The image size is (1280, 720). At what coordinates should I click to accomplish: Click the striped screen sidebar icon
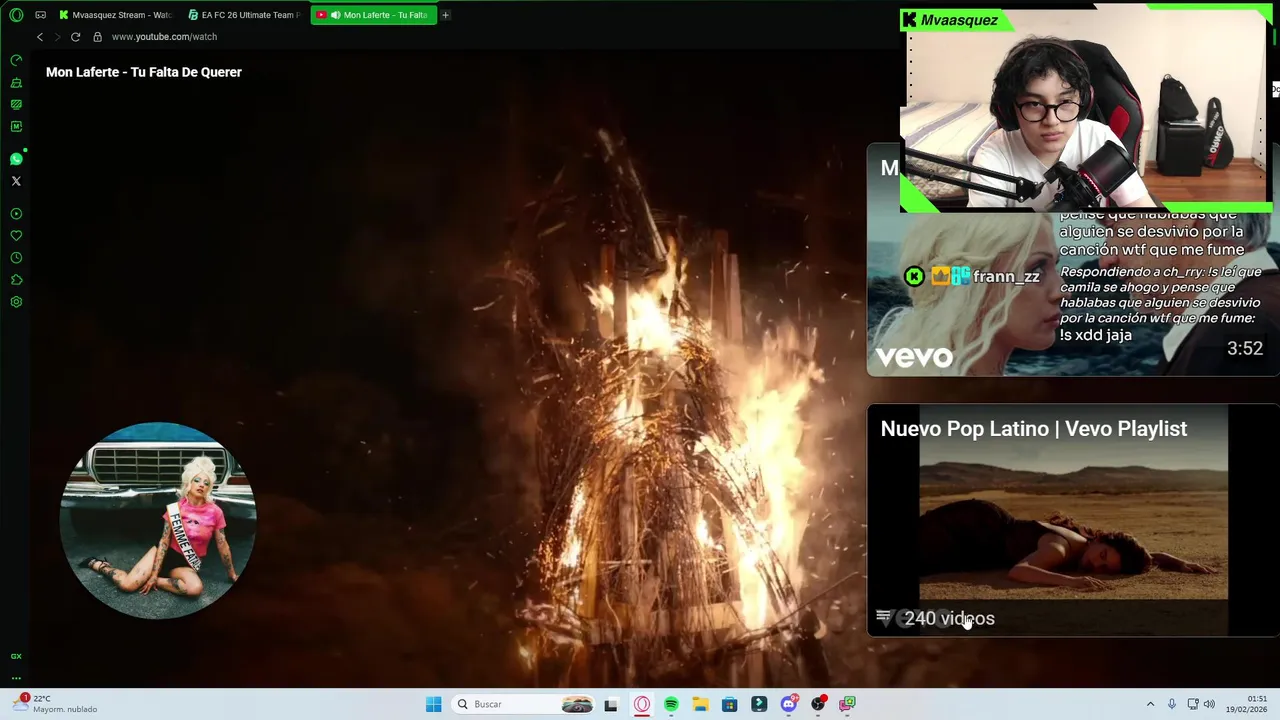[16, 105]
